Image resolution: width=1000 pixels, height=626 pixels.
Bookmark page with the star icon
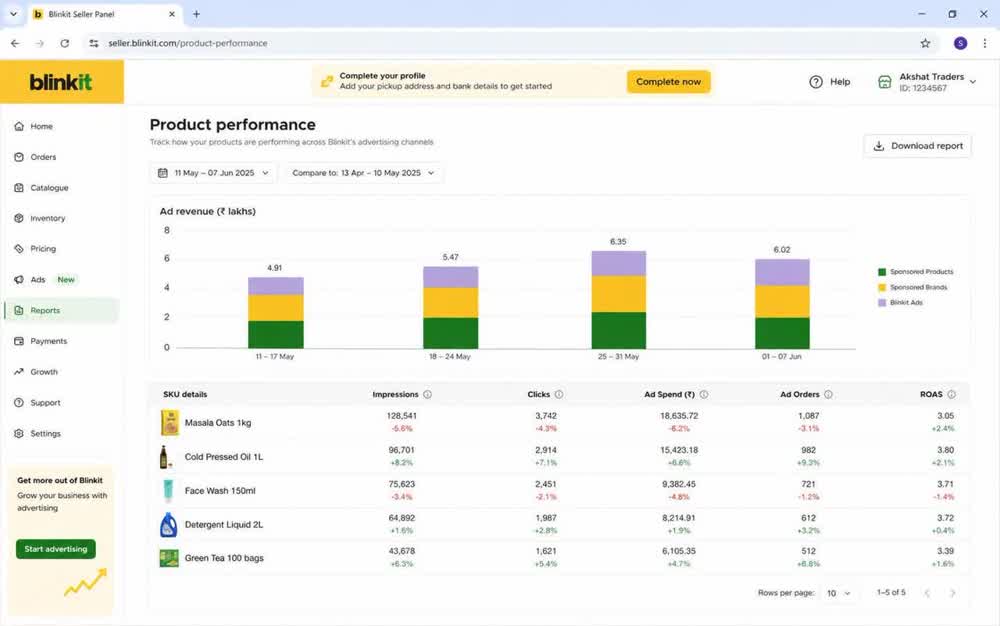925,43
